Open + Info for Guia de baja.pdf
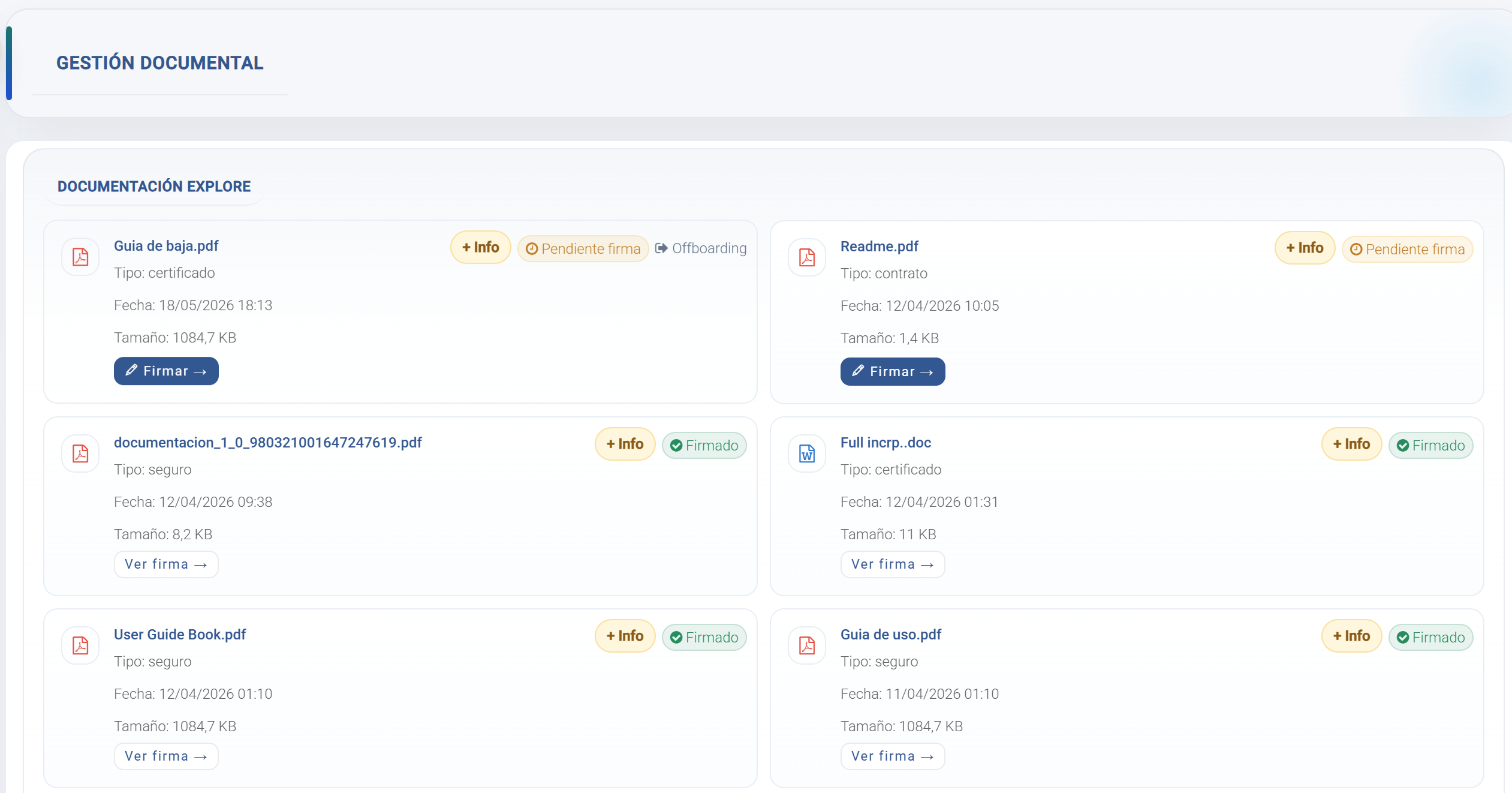The height and width of the screenshot is (793, 1512). [481, 247]
